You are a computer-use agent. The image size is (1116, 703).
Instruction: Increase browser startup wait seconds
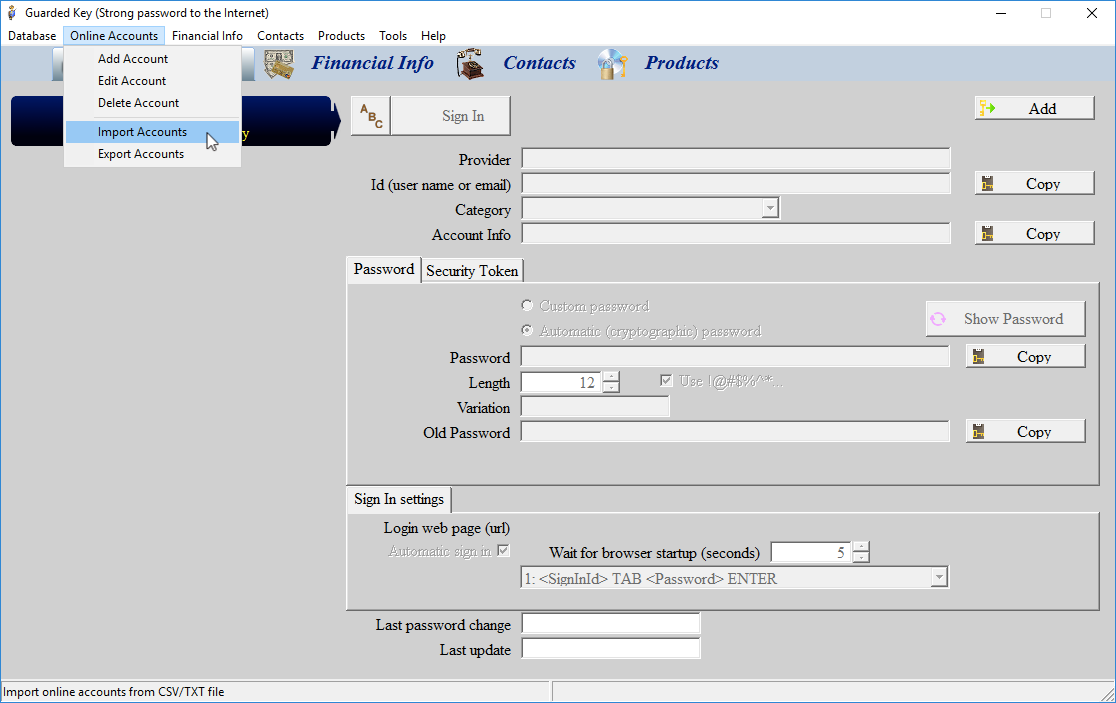point(861,547)
